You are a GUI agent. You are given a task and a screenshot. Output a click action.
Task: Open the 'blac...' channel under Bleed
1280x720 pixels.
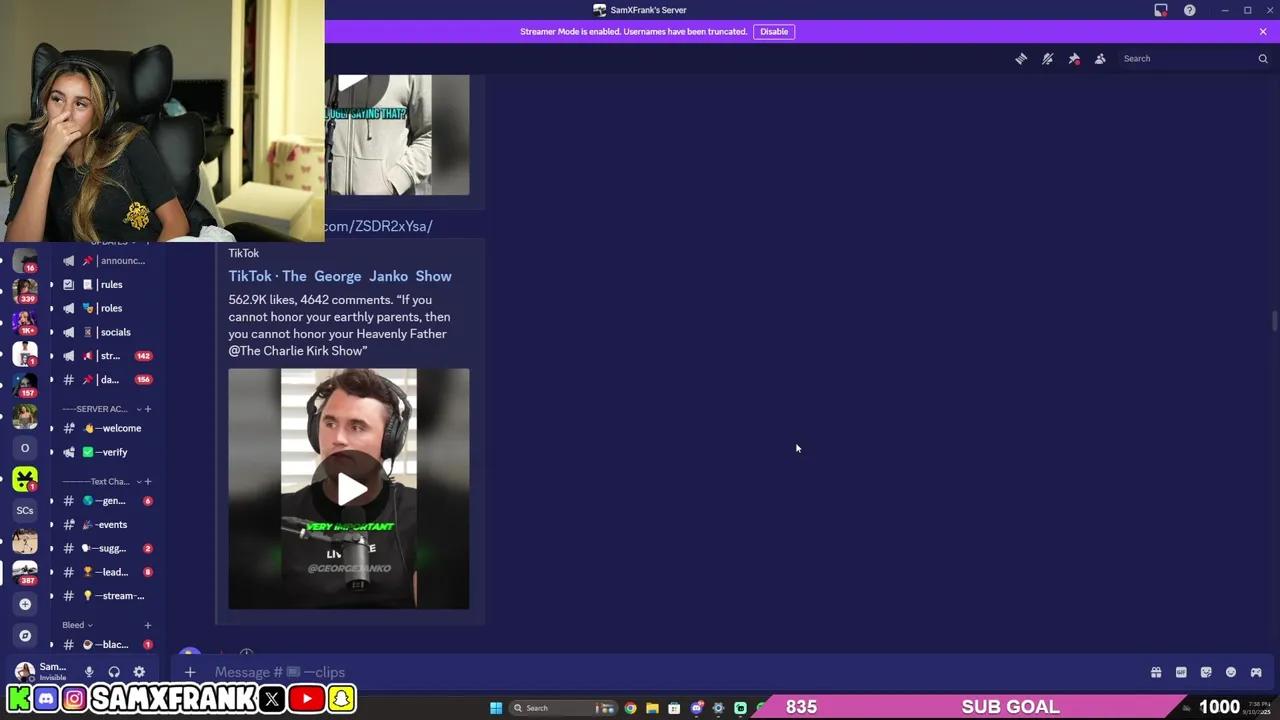[107, 645]
